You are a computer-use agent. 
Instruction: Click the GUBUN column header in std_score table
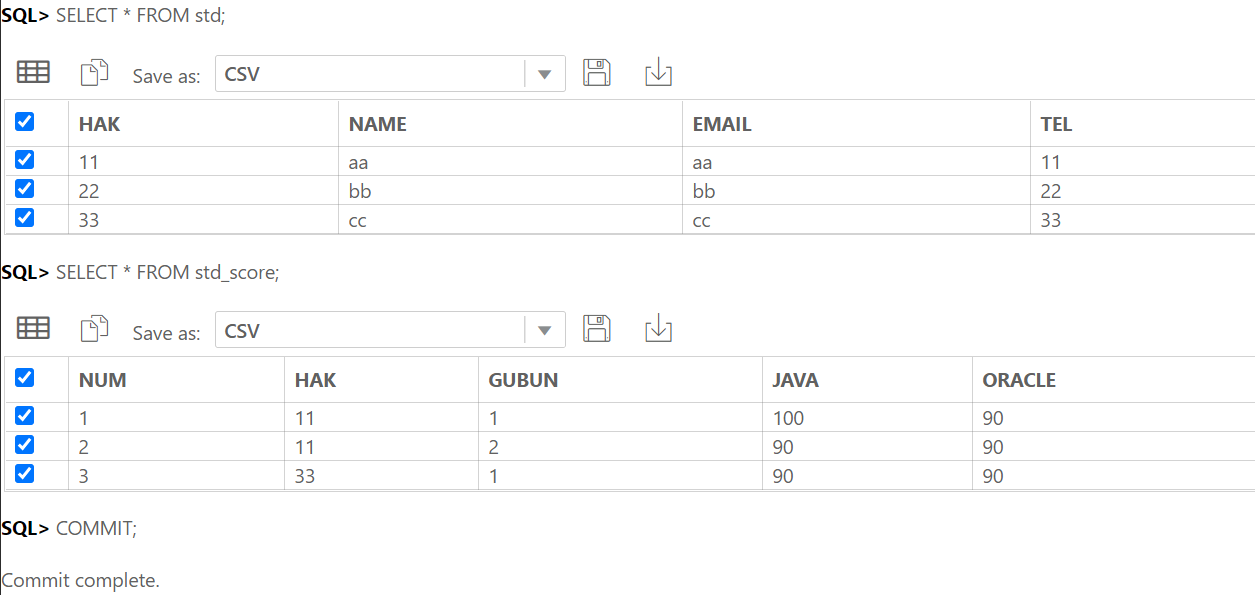coord(523,380)
